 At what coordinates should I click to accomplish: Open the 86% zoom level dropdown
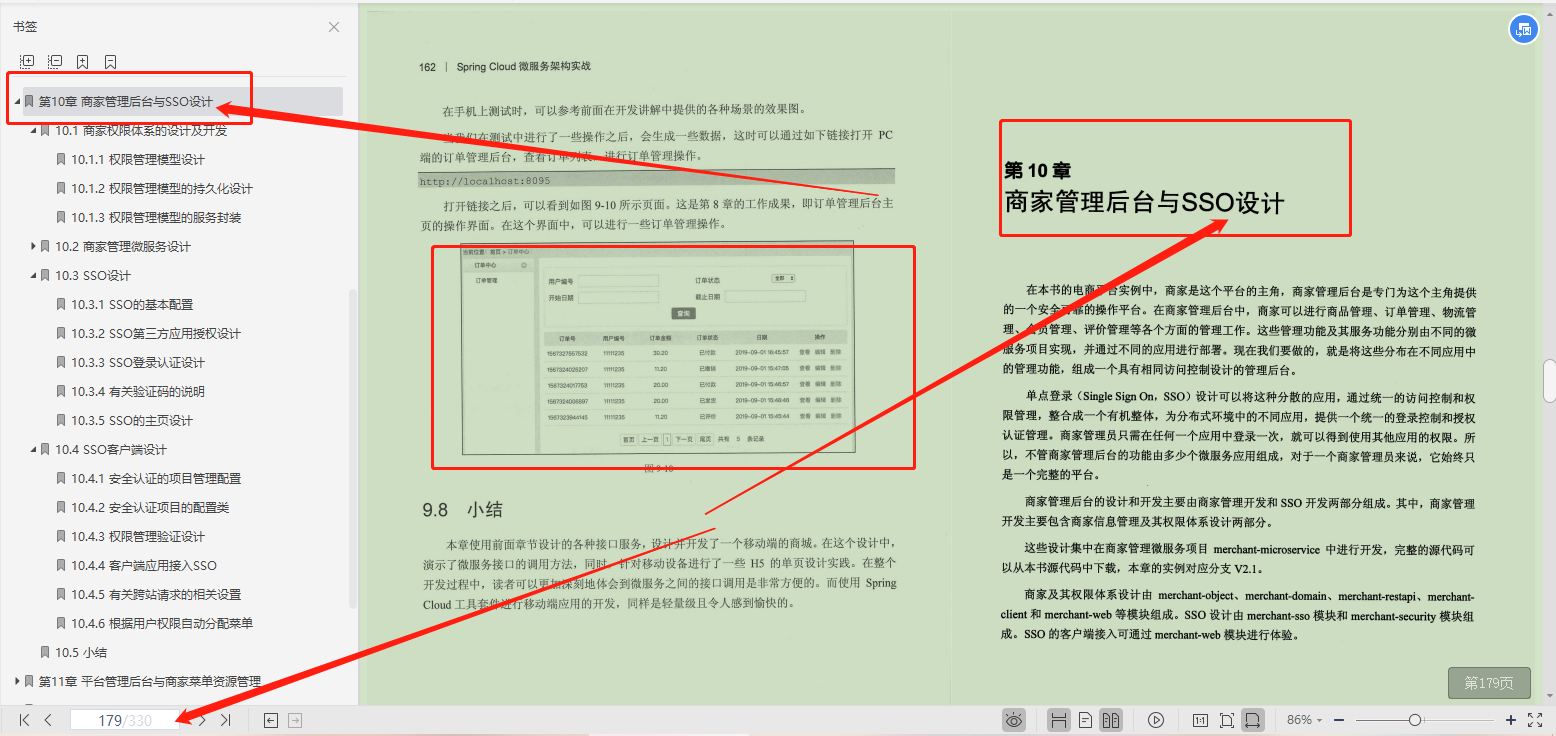pos(1304,720)
